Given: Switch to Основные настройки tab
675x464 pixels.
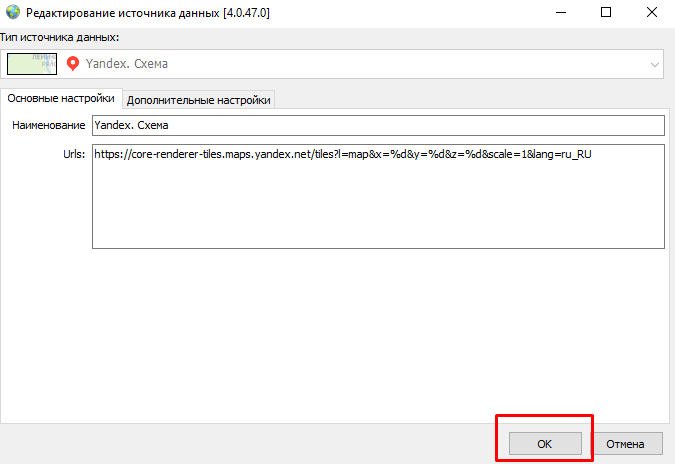Looking at the screenshot, I should point(61,99).
